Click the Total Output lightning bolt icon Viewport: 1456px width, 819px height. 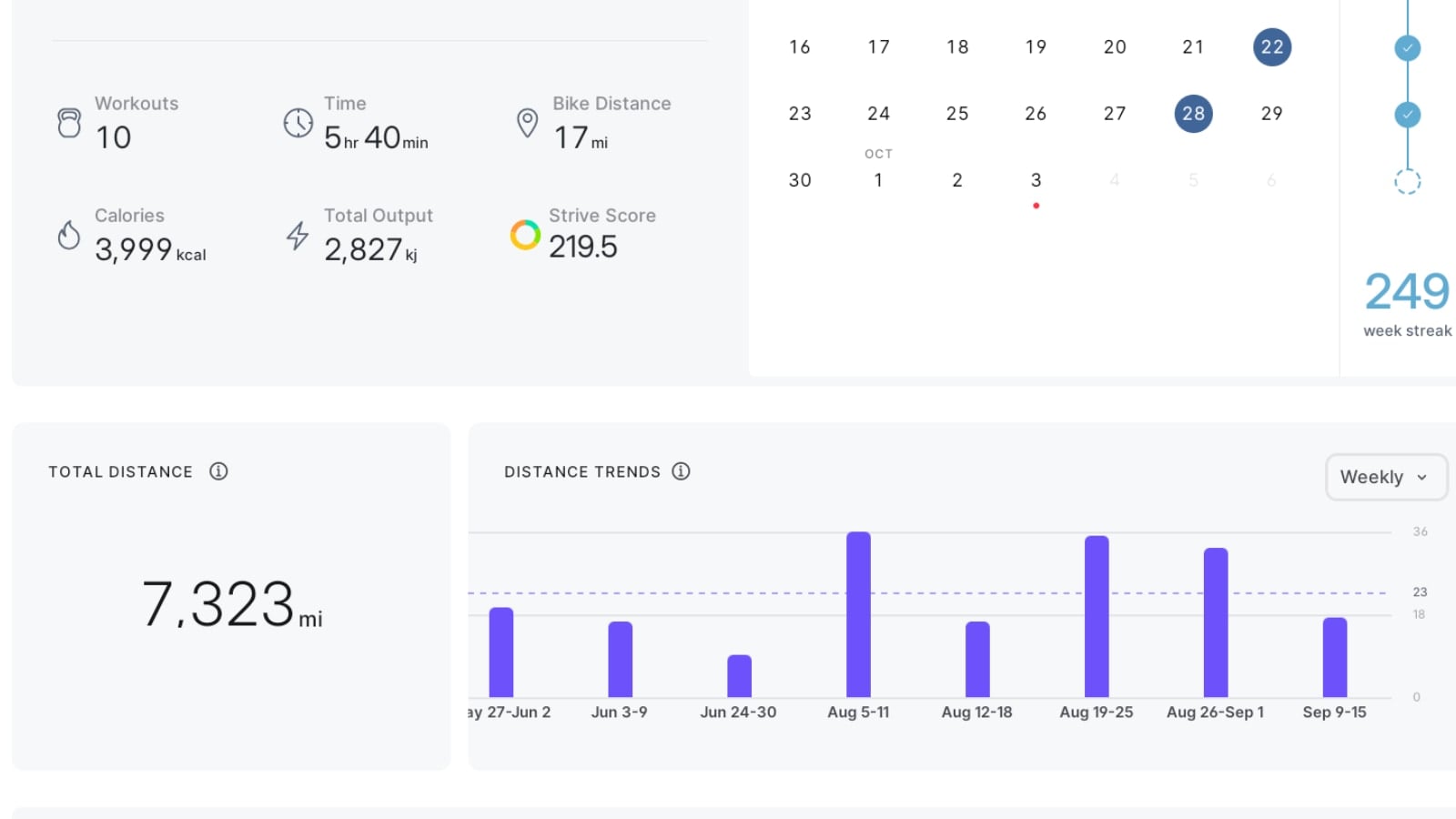(x=298, y=235)
